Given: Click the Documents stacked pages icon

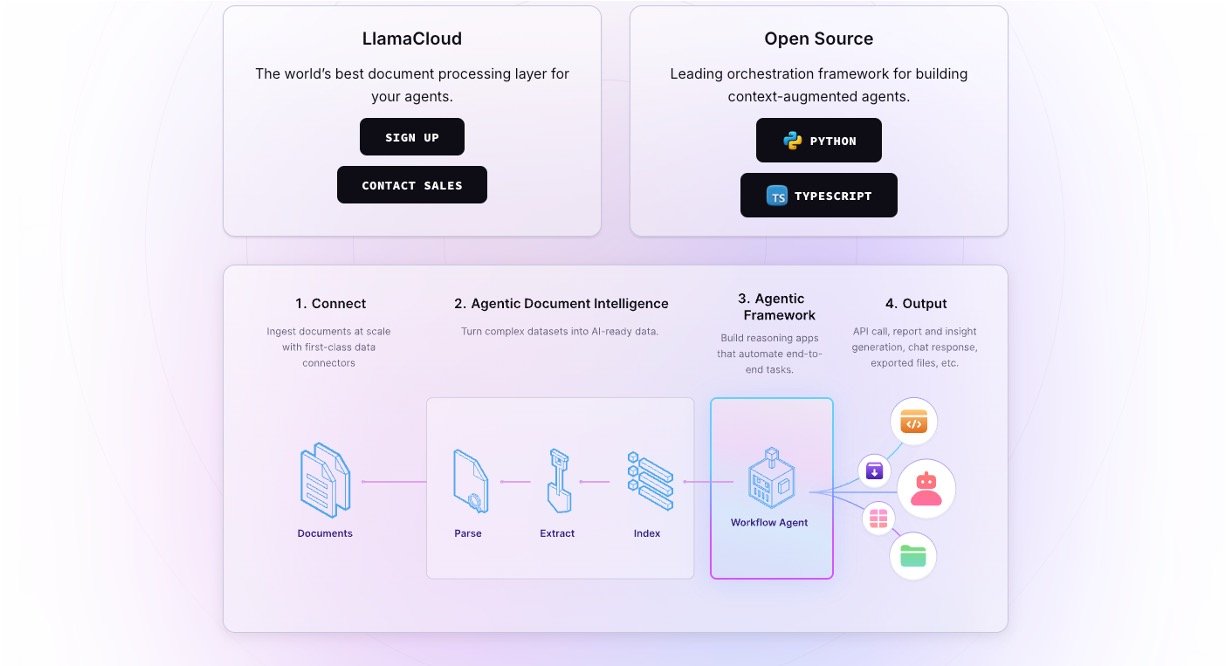Looking at the screenshot, I should (325, 480).
